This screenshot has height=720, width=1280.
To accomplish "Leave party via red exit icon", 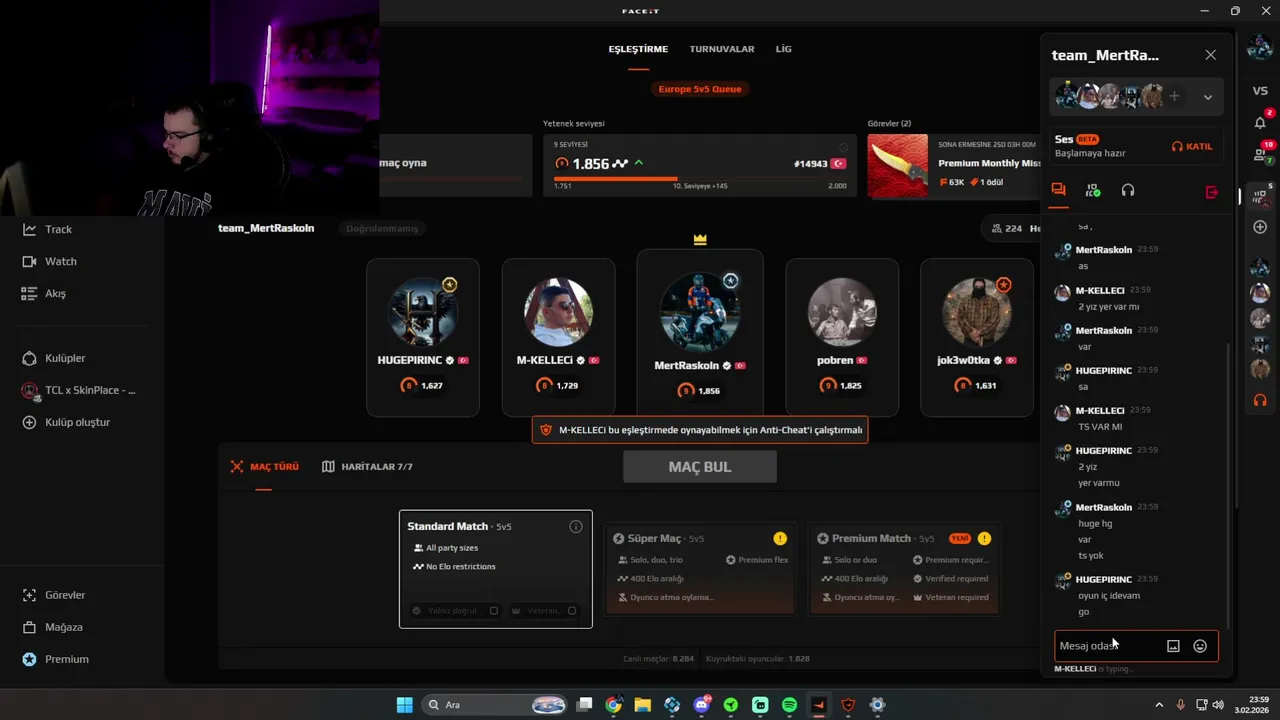I will (x=1212, y=192).
